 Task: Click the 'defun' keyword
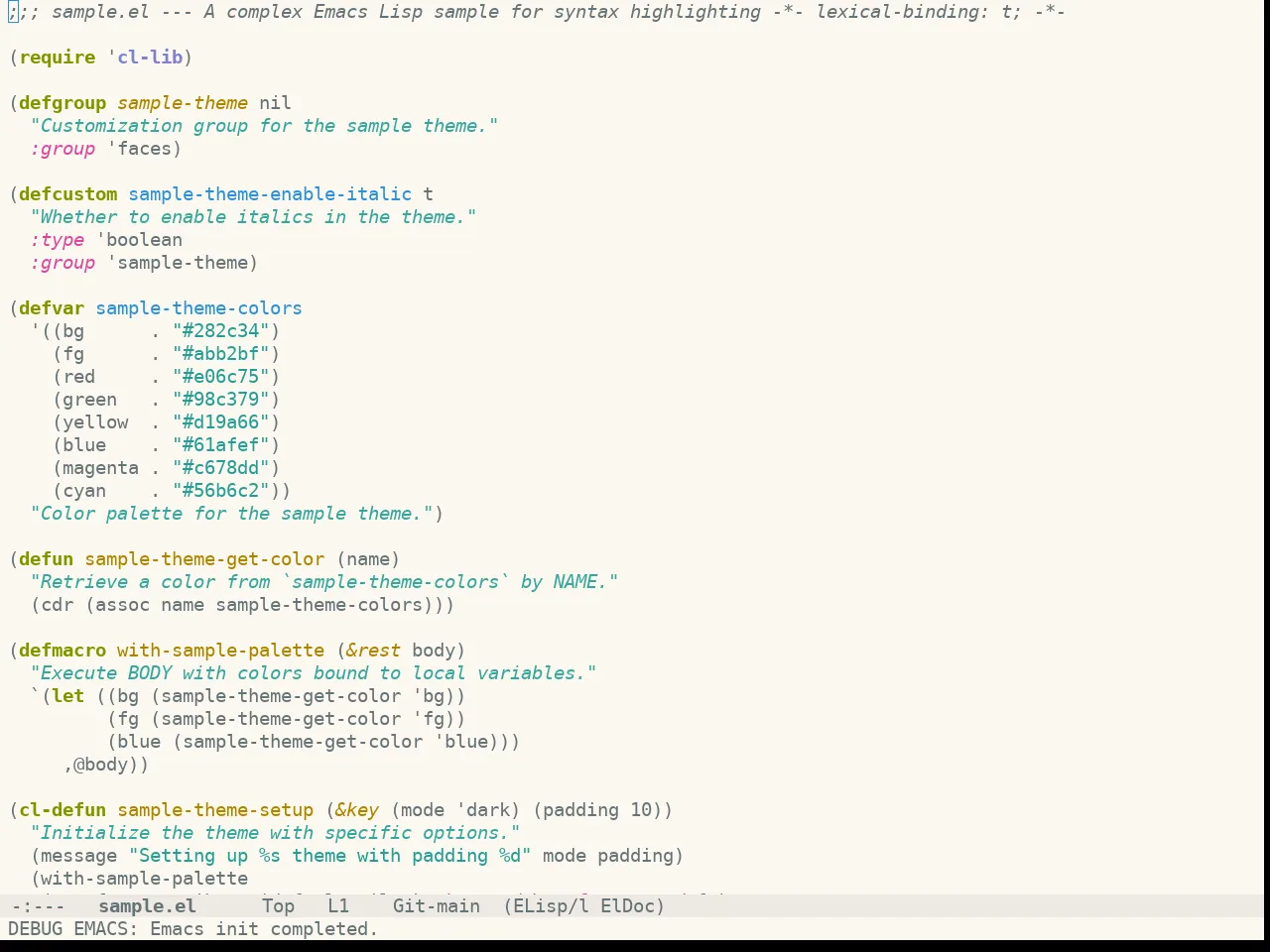pos(47,559)
